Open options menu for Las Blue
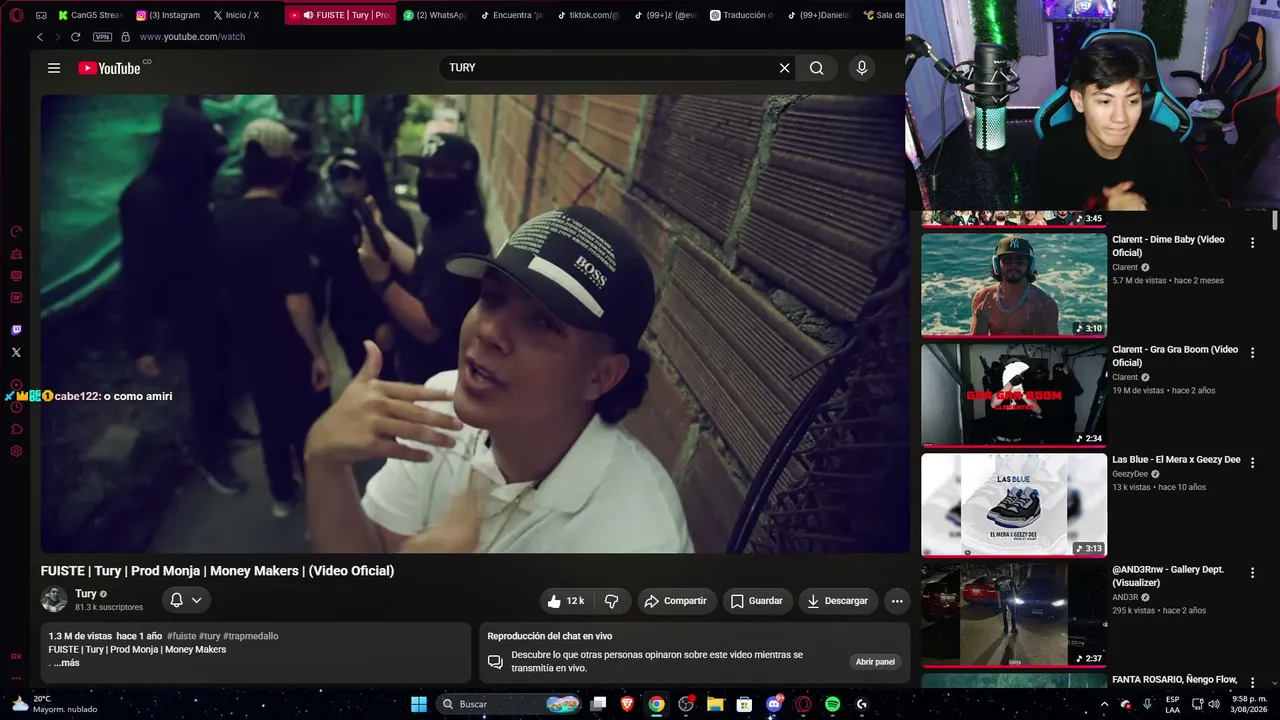This screenshot has height=720, width=1280. [1252, 463]
